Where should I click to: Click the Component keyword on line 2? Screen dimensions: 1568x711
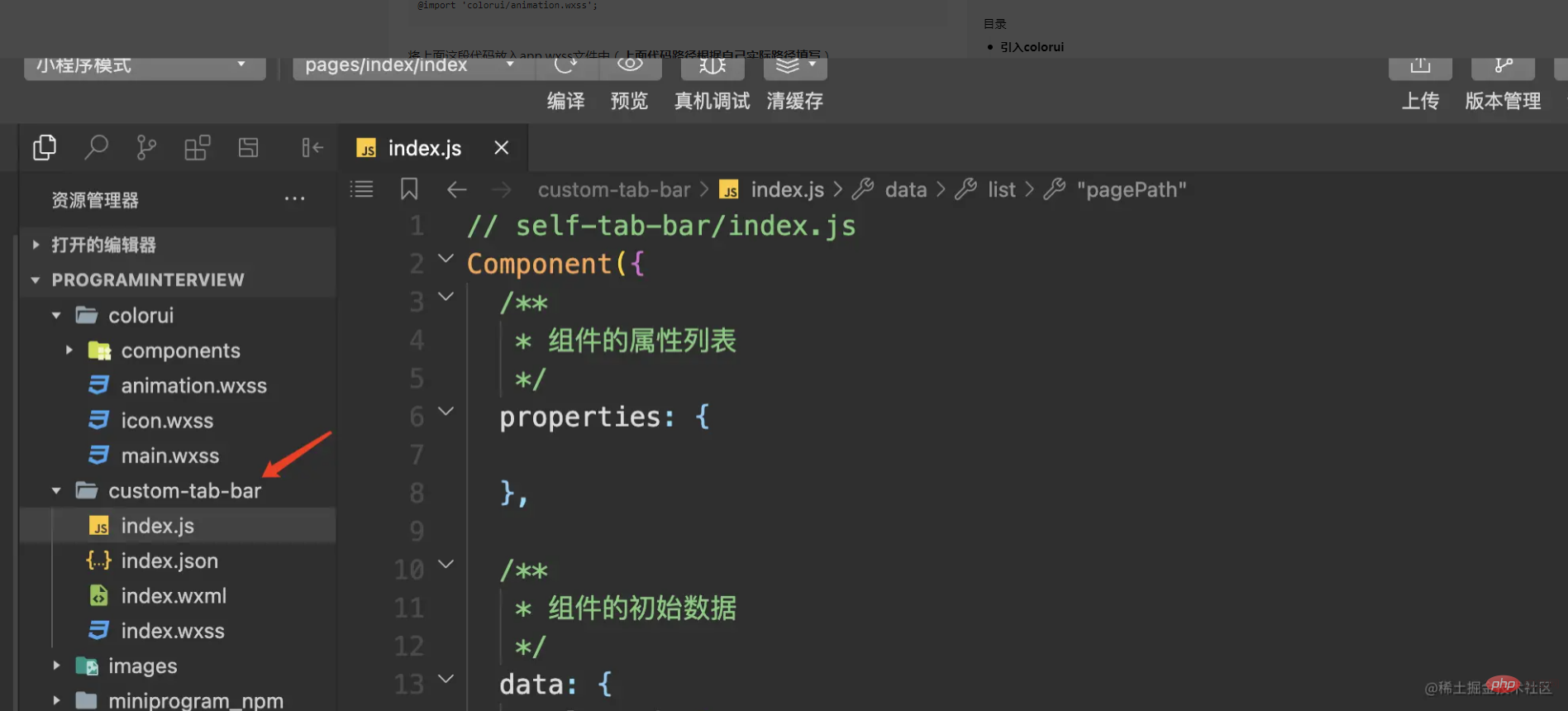(x=539, y=264)
